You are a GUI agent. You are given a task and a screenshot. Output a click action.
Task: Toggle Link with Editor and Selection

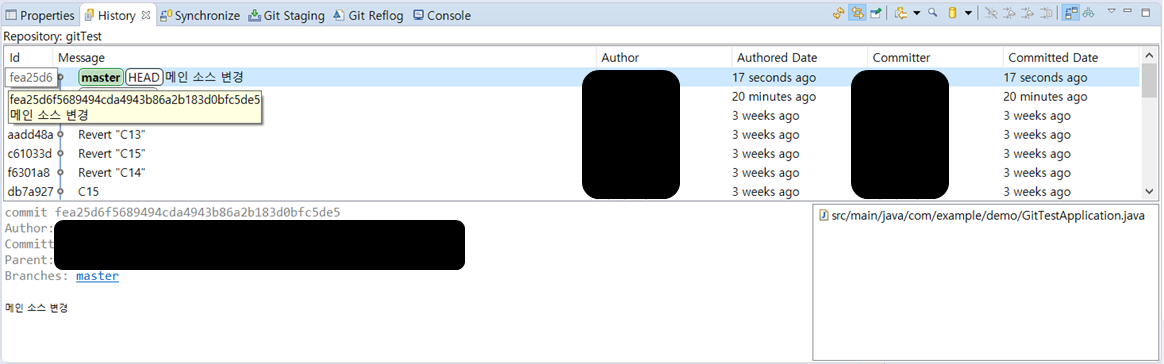click(x=857, y=13)
